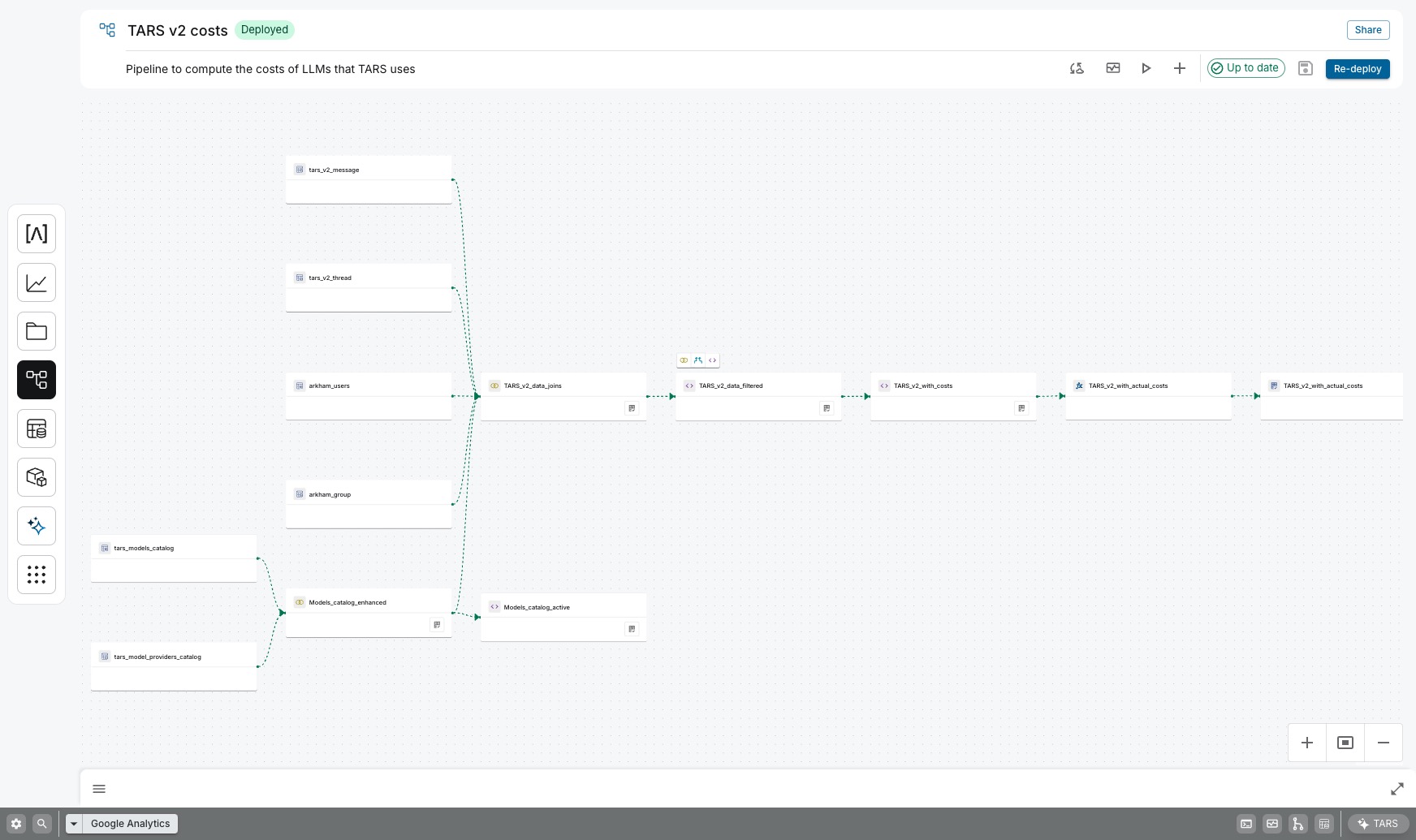Screen dimensions: 1416x840
Task: Zoom in on the canvas
Action: coord(1307,743)
